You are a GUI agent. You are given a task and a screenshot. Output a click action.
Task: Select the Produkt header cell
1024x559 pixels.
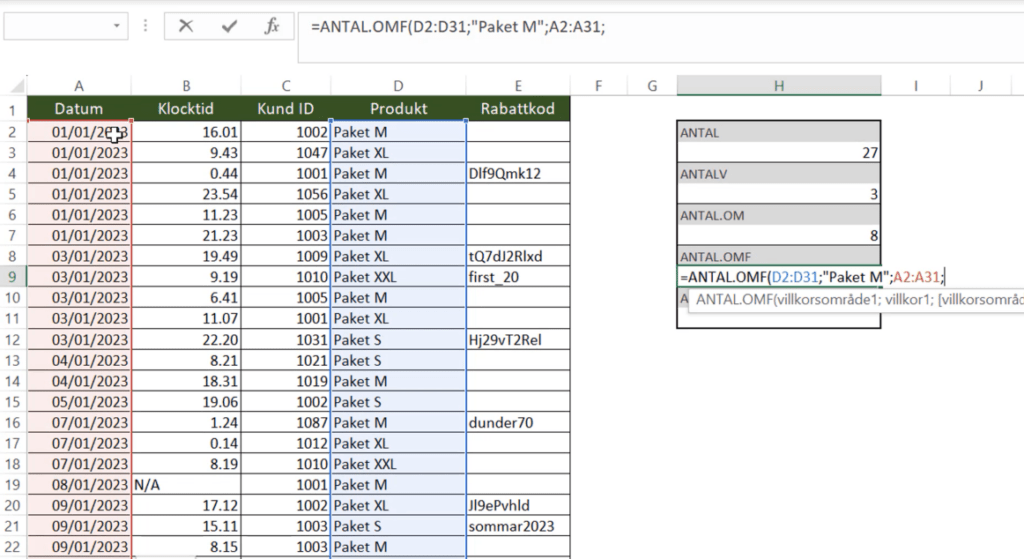click(x=398, y=109)
